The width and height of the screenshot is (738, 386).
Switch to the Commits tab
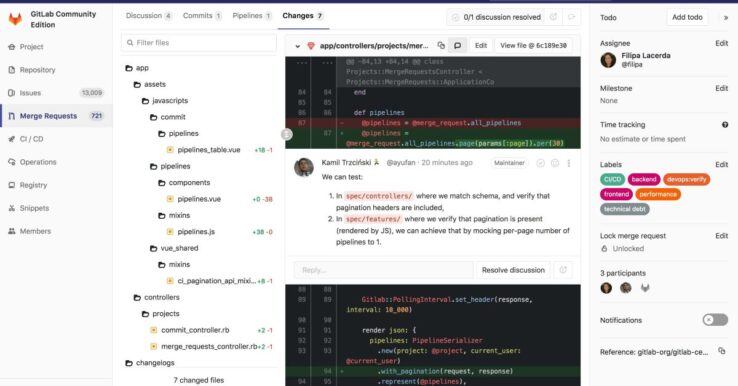tap(202, 16)
